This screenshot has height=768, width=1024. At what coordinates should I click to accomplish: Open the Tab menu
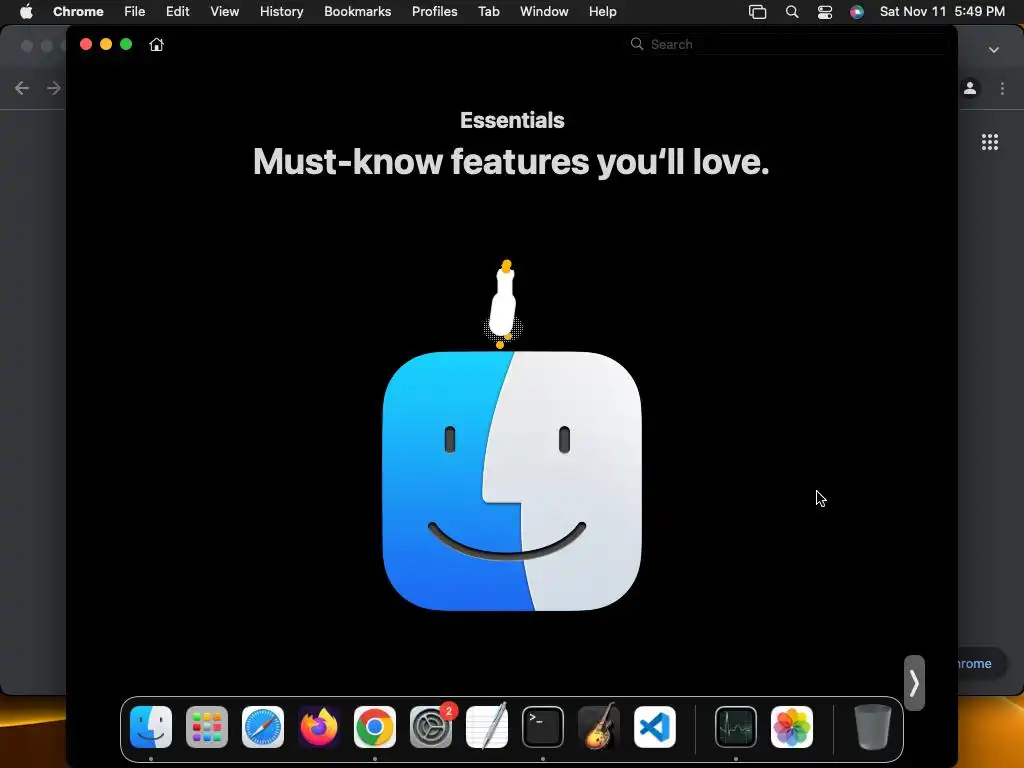pyautogui.click(x=488, y=12)
